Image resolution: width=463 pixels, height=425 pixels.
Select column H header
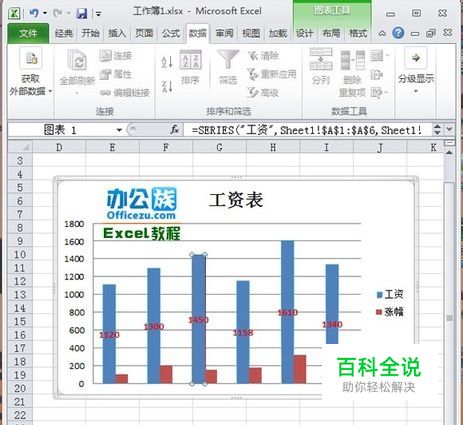pos(273,147)
